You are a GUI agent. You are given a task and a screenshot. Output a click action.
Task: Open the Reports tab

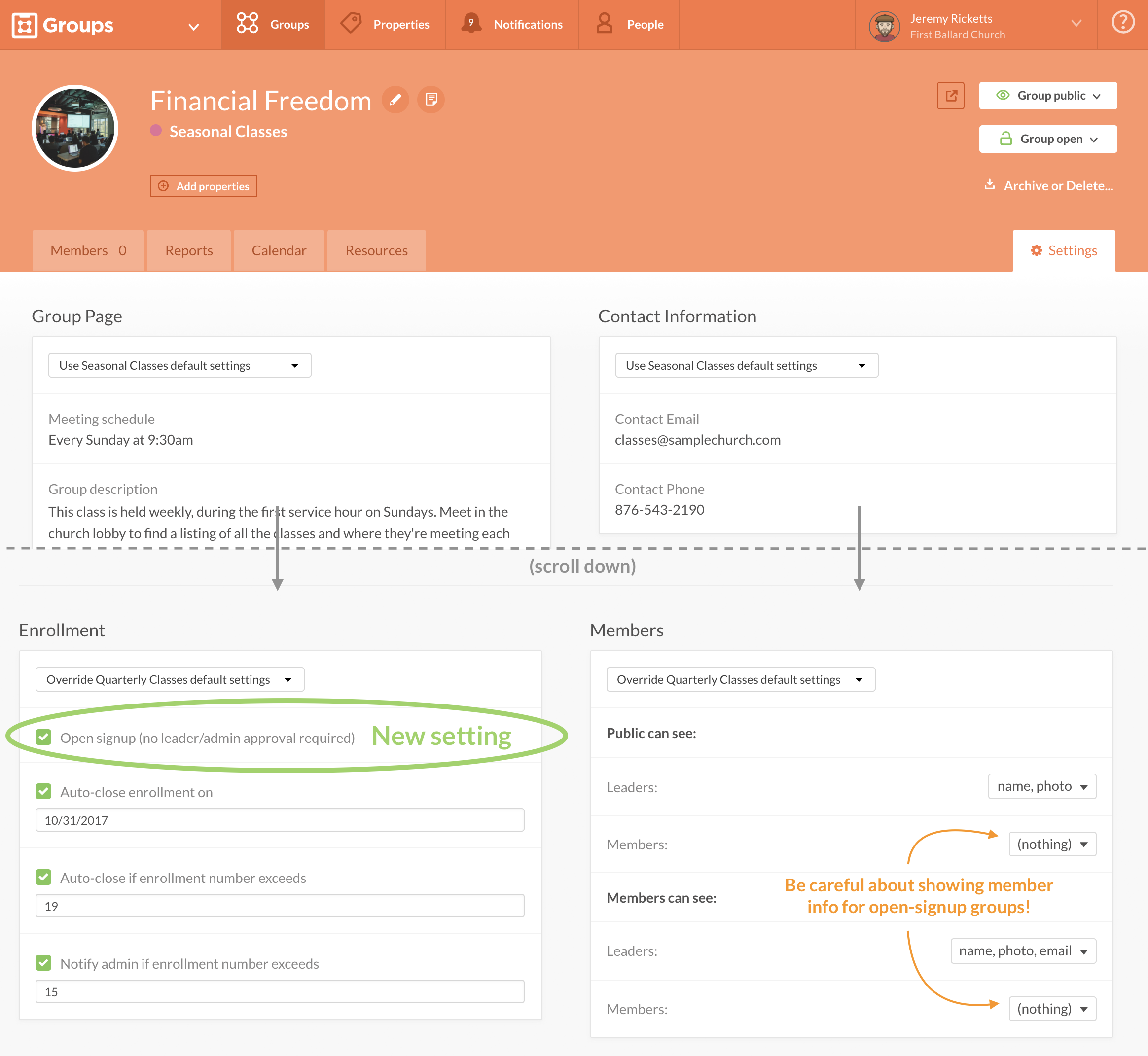point(188,250)
